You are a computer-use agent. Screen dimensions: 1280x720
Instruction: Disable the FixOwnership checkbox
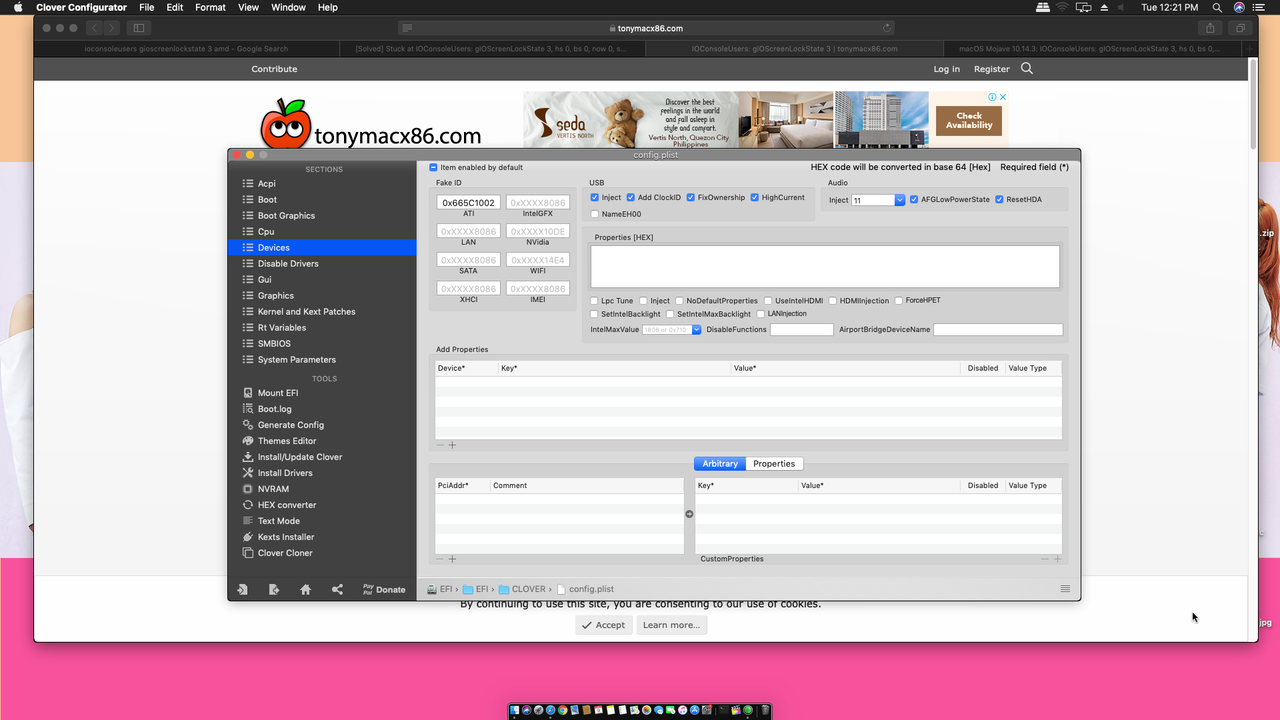(x=690, y=197)
